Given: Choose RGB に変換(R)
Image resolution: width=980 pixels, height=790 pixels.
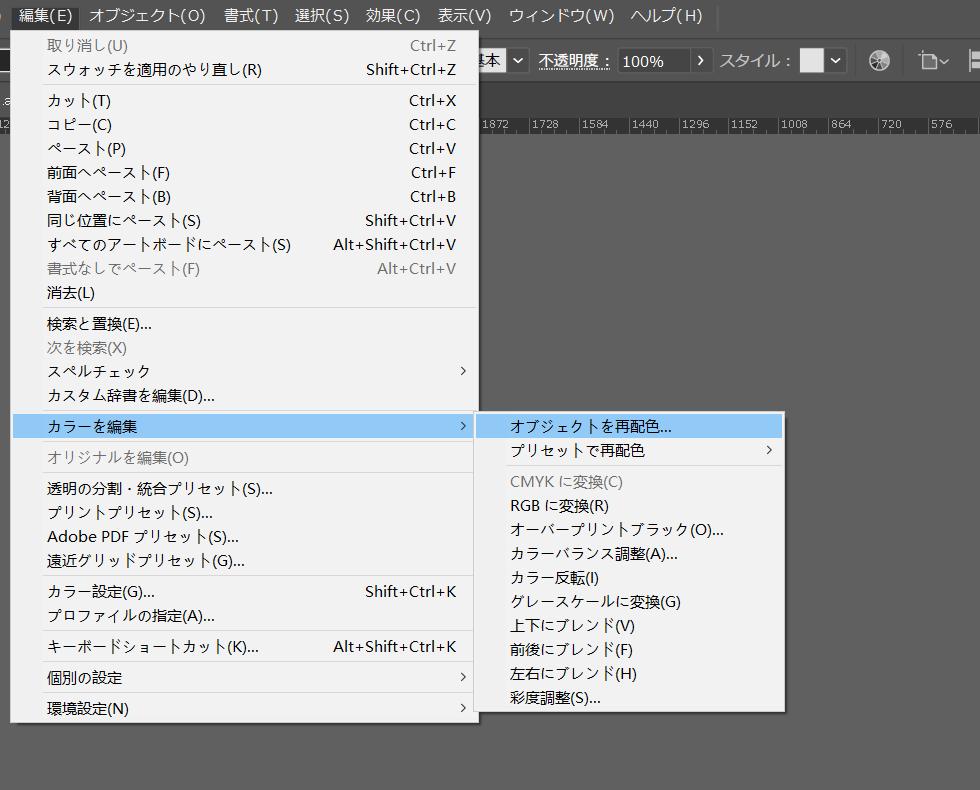Looking at the screenshot, I should point(629,506).
